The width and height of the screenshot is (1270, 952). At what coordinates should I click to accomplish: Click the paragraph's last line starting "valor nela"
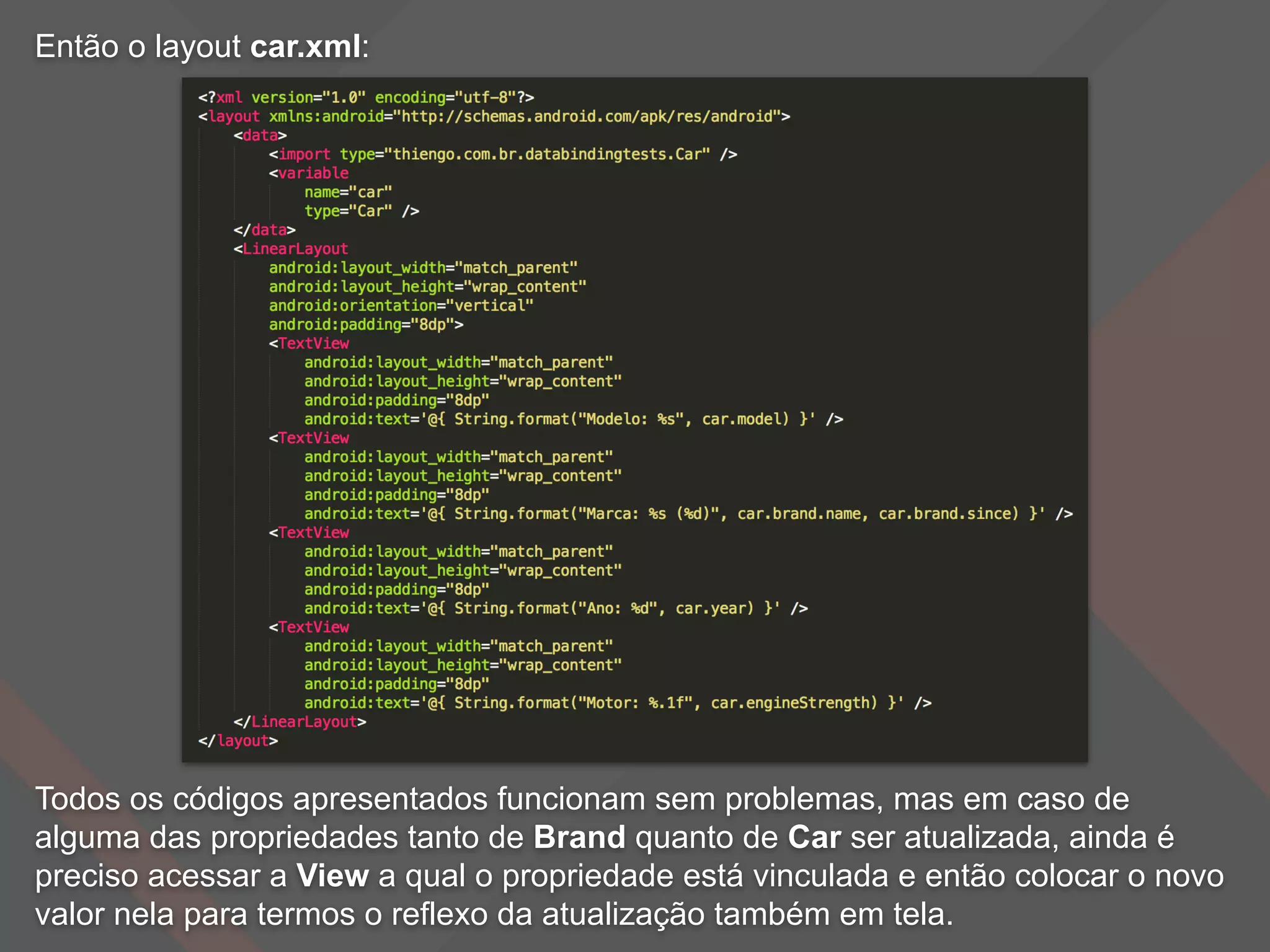click(x=494, y=915)
